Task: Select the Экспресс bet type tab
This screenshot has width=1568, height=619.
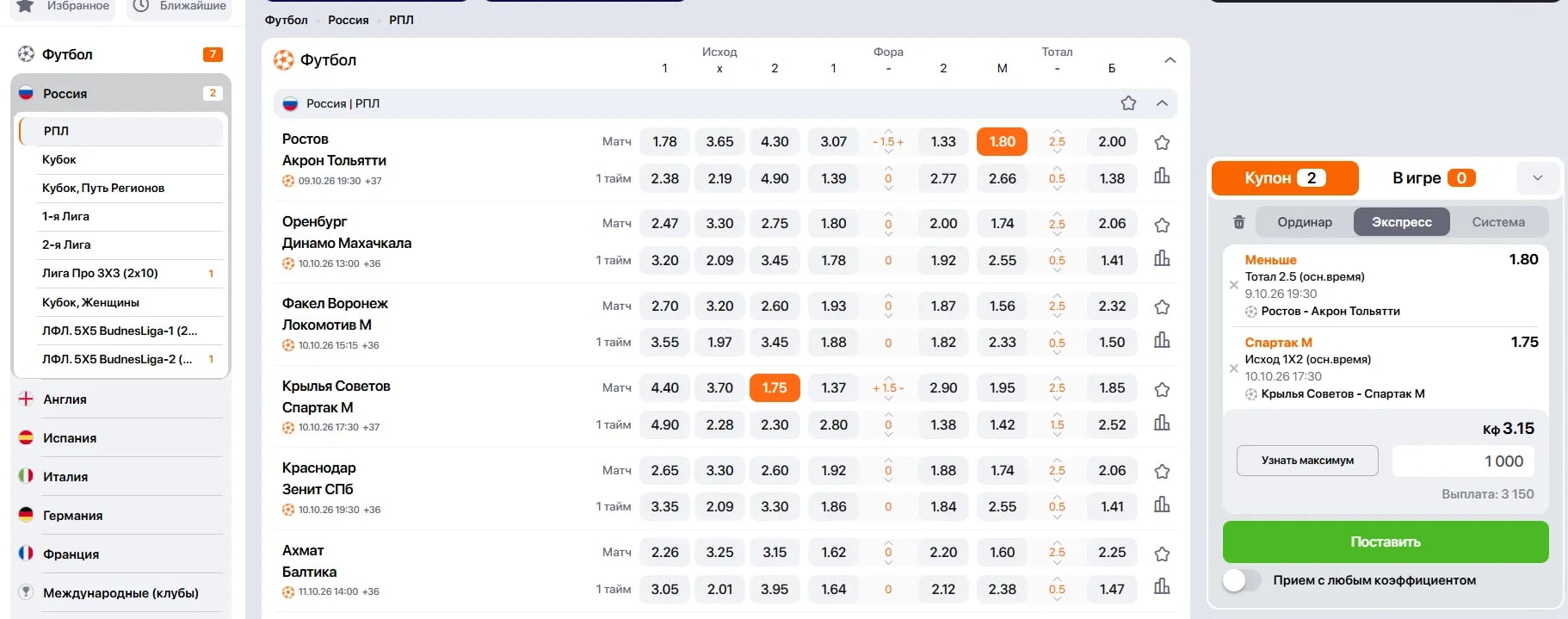Action: 1402,222
